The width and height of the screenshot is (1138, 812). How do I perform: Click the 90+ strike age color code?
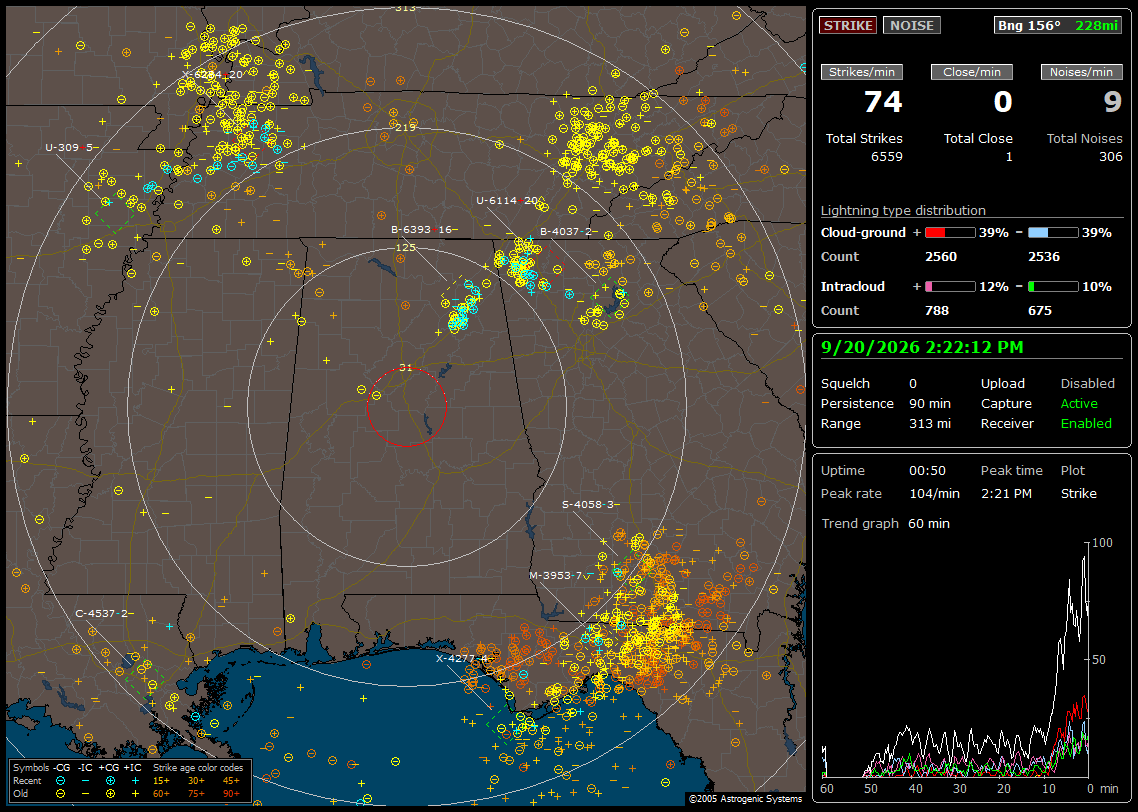[x=231, y=794]
